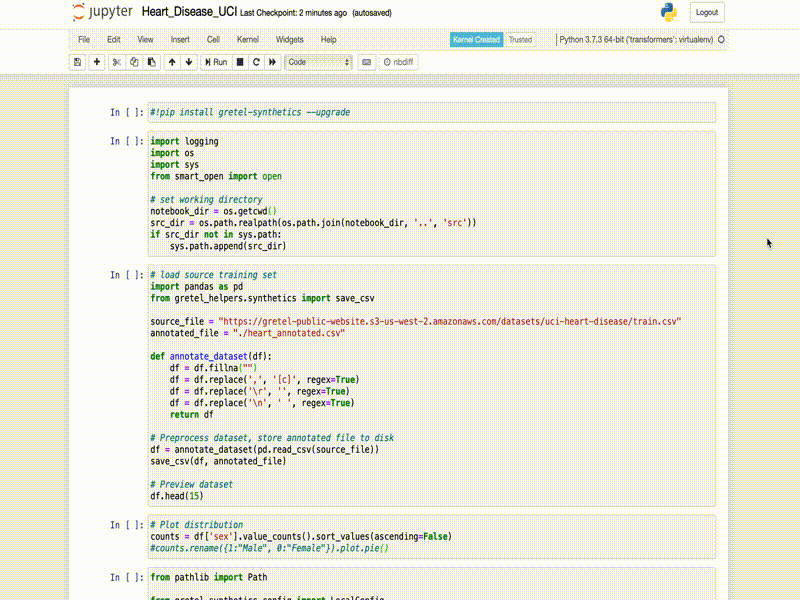The height and width of the screenshot is (600, 800).
Task: Click the '# Preview dataset' comment
Action: (191, 485)
